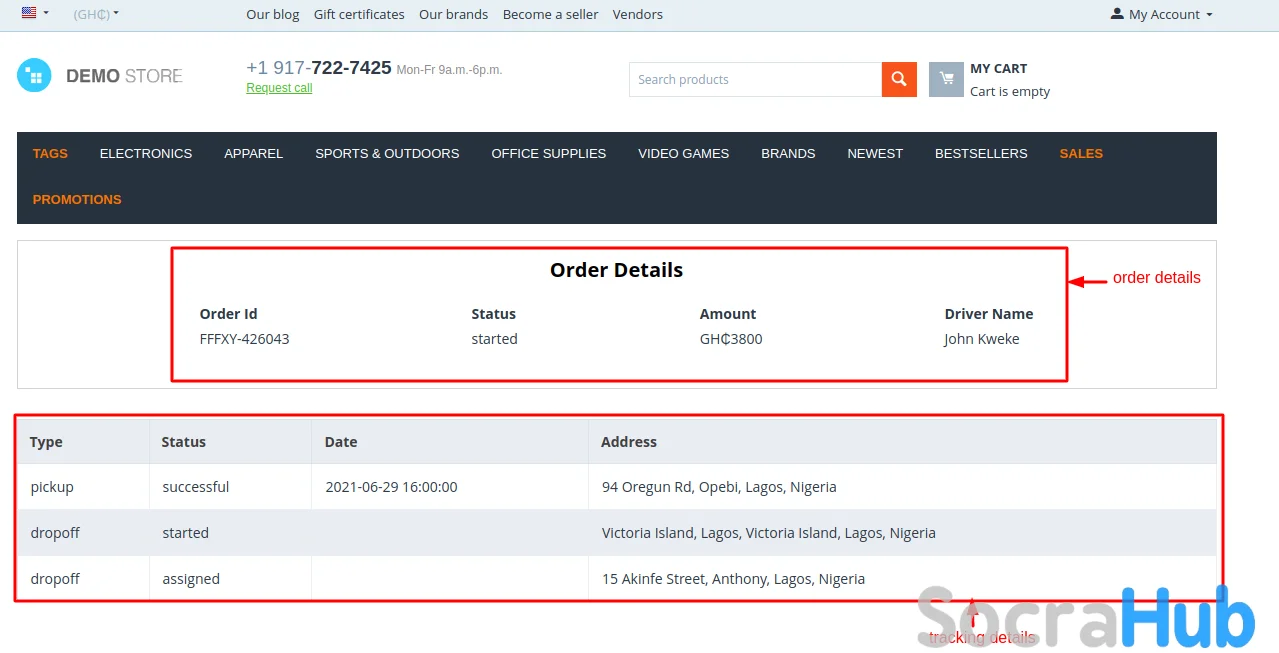This screenshot has height=653, width=1279.
Task: Open the Promotions menu item
Action: click(77, 199)
